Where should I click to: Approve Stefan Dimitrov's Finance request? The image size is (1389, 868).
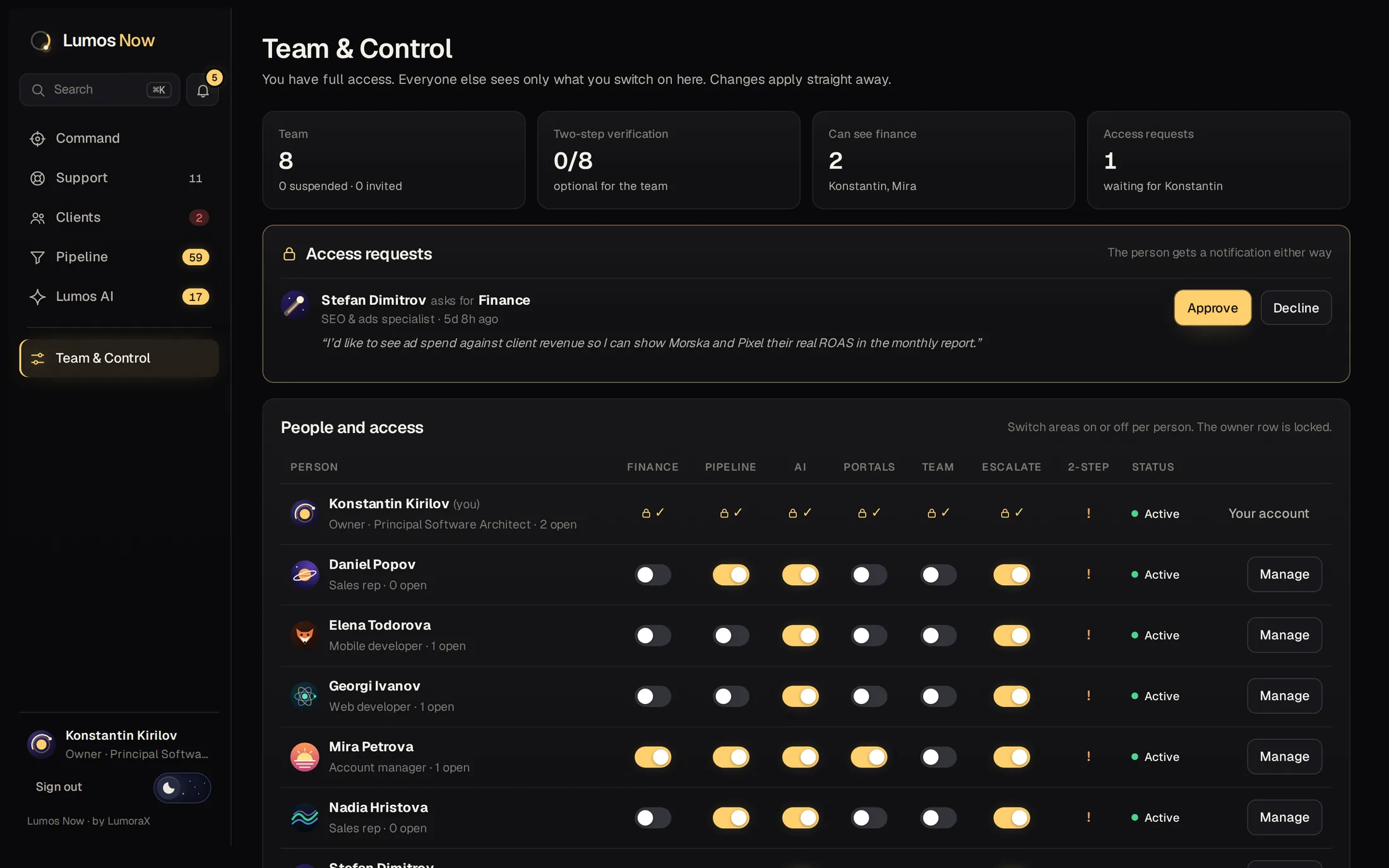point(1212,307)
